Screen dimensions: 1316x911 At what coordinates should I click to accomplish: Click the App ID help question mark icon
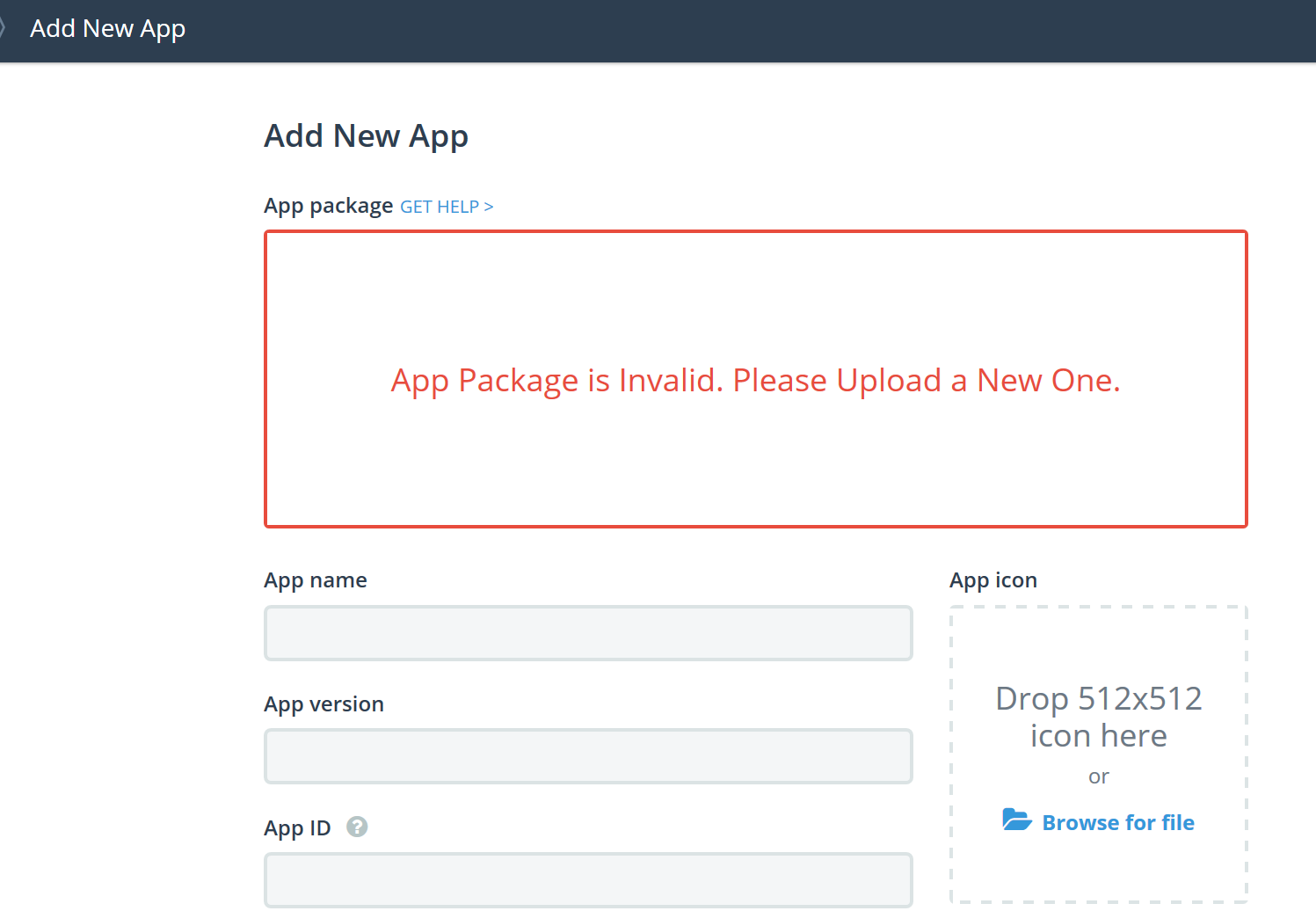point(357,827)
